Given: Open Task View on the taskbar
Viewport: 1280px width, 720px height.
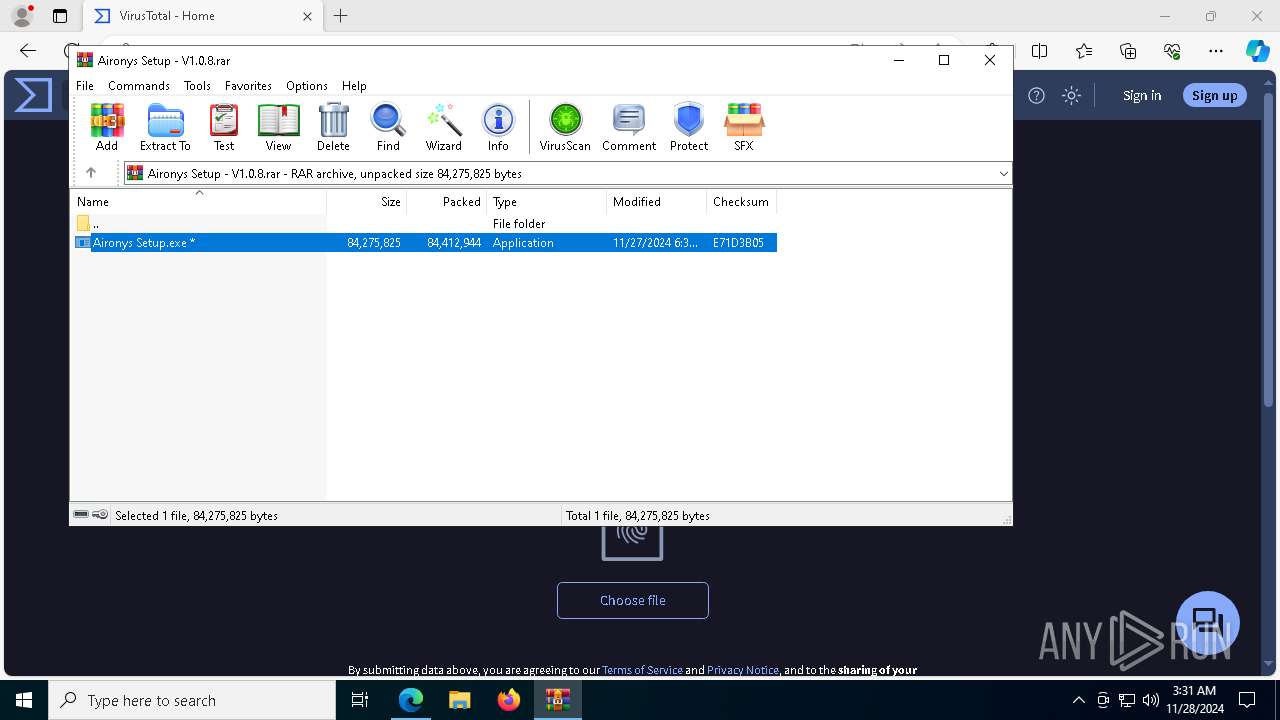Looking at the screenshot, I should tap(361, 700).
